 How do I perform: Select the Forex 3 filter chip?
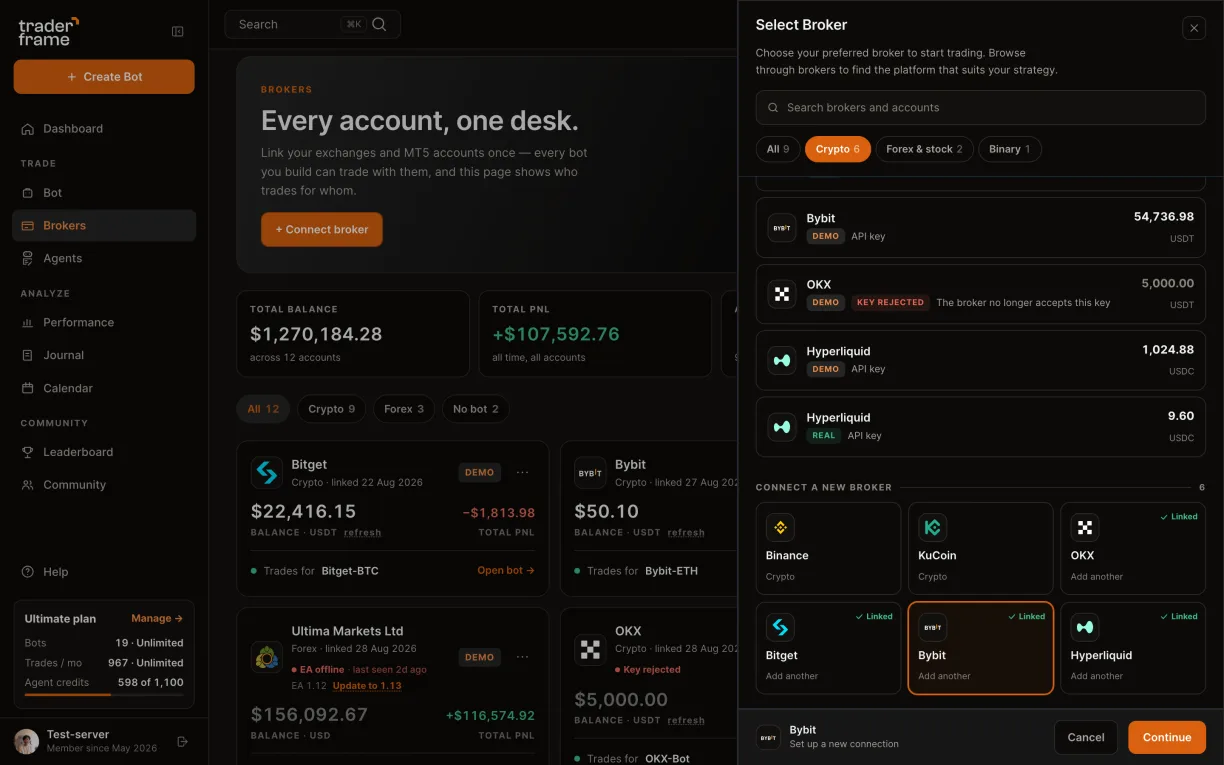point(404,409)
